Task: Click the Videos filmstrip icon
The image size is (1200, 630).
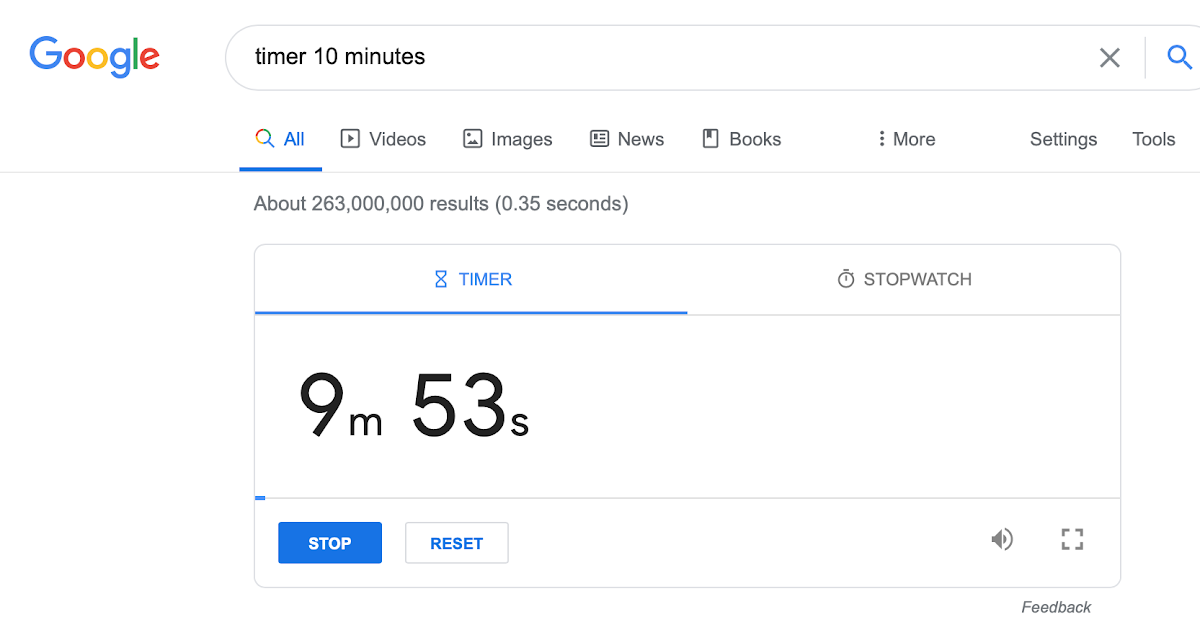Action: click(351, 138)
